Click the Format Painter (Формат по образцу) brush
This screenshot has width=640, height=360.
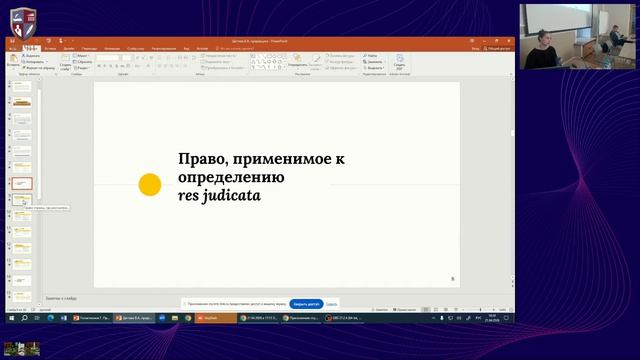(24, 68)
